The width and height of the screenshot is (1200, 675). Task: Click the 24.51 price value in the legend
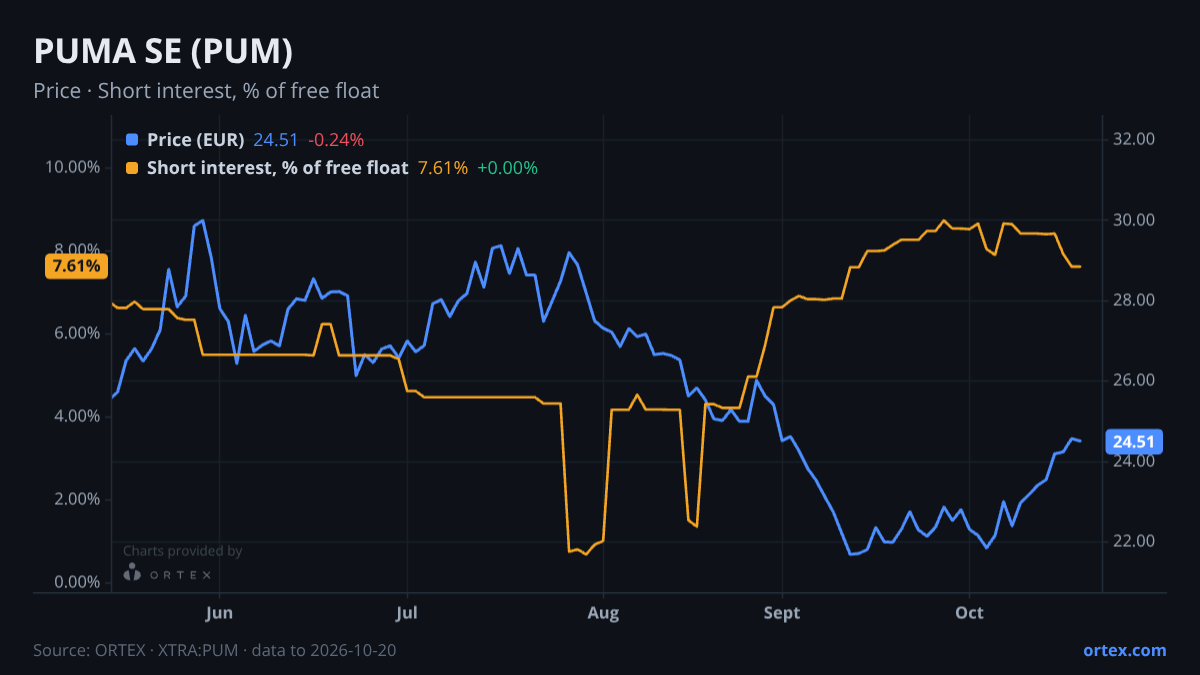click(x=276, y=140)
